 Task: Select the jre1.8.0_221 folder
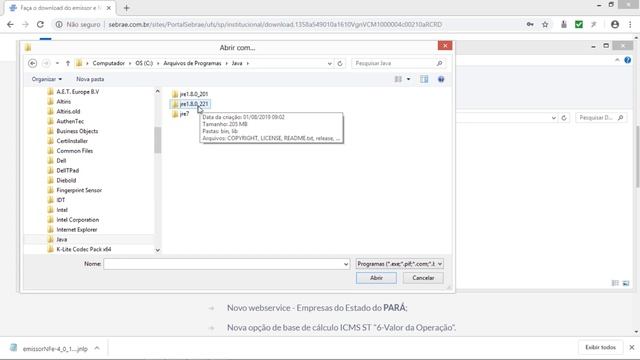pos(190,104)
